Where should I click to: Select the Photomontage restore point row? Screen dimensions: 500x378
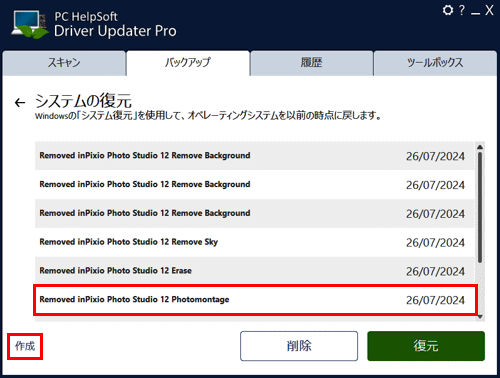[x=255, y=300]
